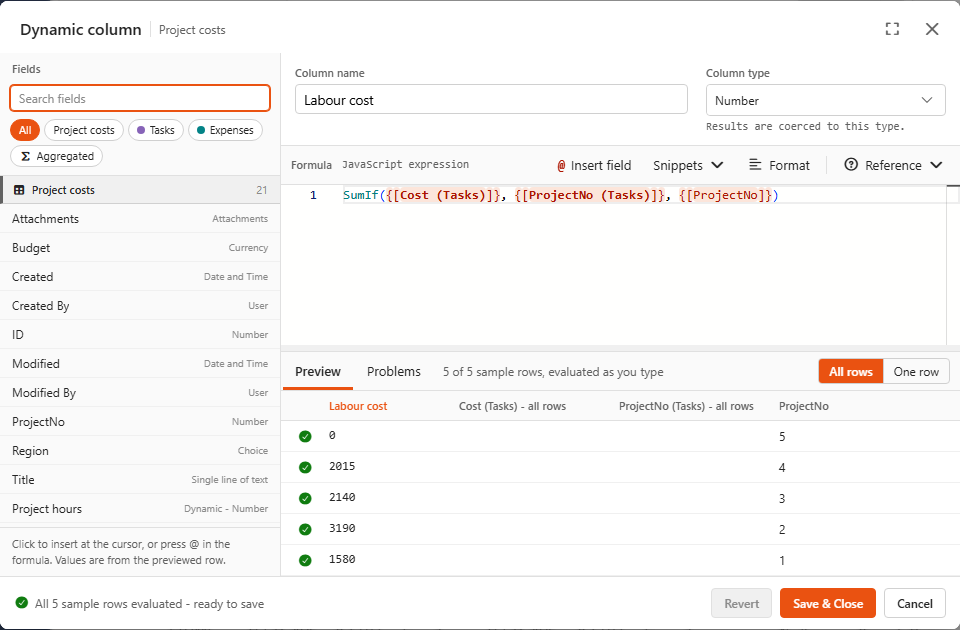The width and height of the screenshot is (960, 630).
Task: Click Insert field in formula toolbar
Action: (x=594, y=165)
